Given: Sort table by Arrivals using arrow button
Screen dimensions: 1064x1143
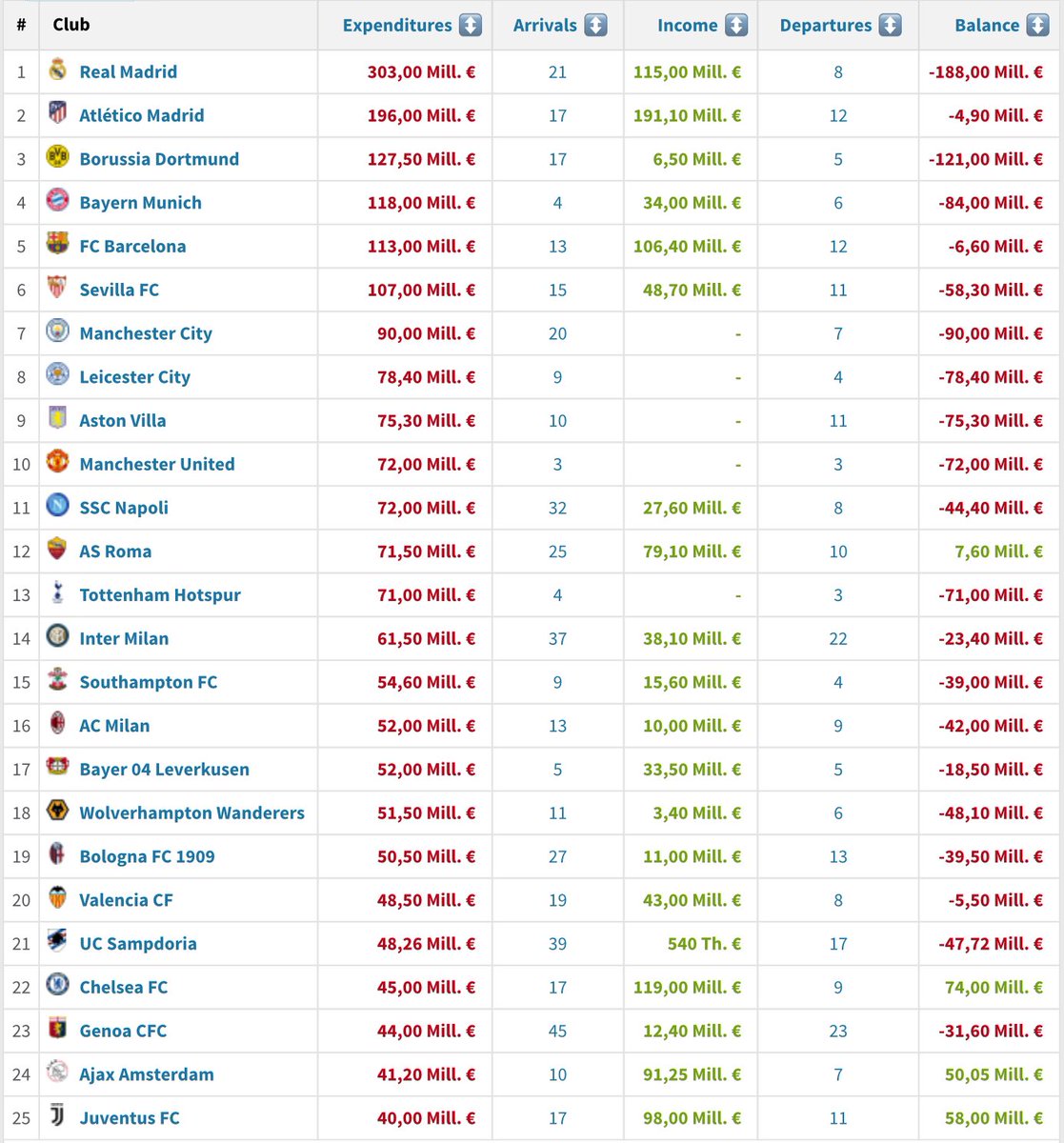Looking at the screenshot, I should [x=595, y=26].
